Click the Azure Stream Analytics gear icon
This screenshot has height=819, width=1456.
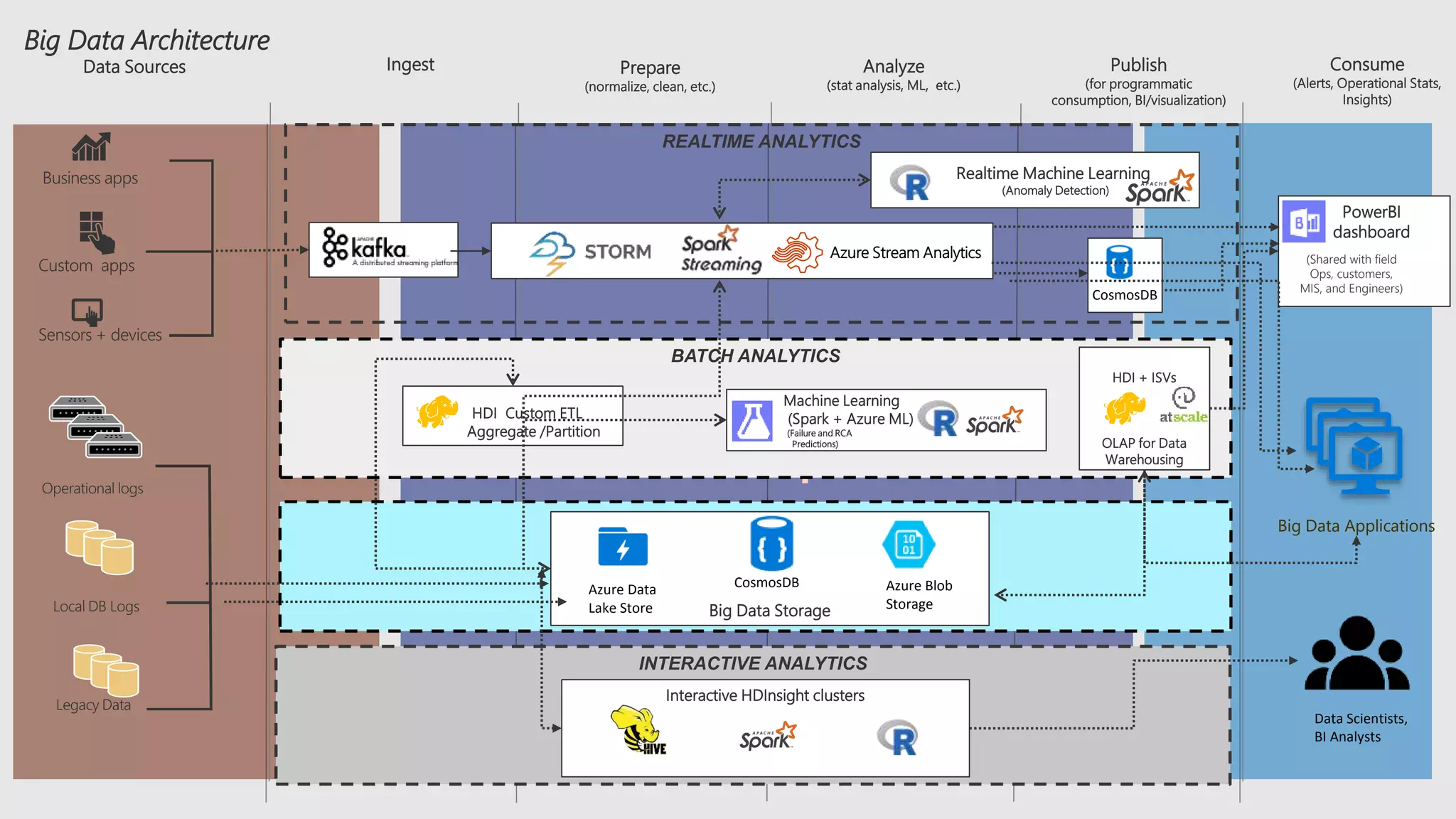798,252
